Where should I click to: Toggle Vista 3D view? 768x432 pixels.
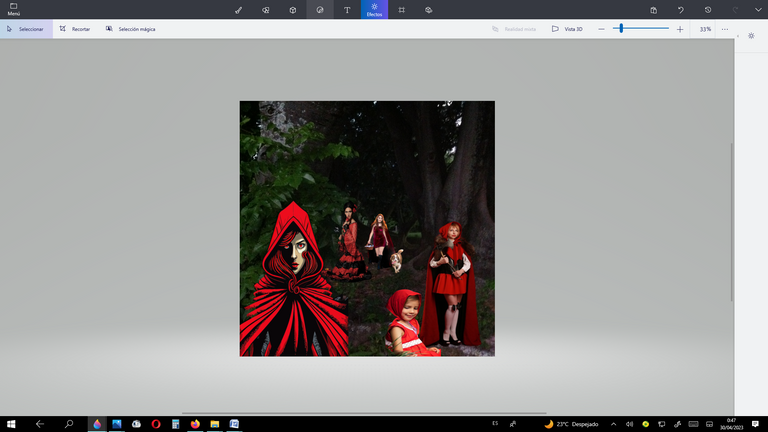coord(567,29)
